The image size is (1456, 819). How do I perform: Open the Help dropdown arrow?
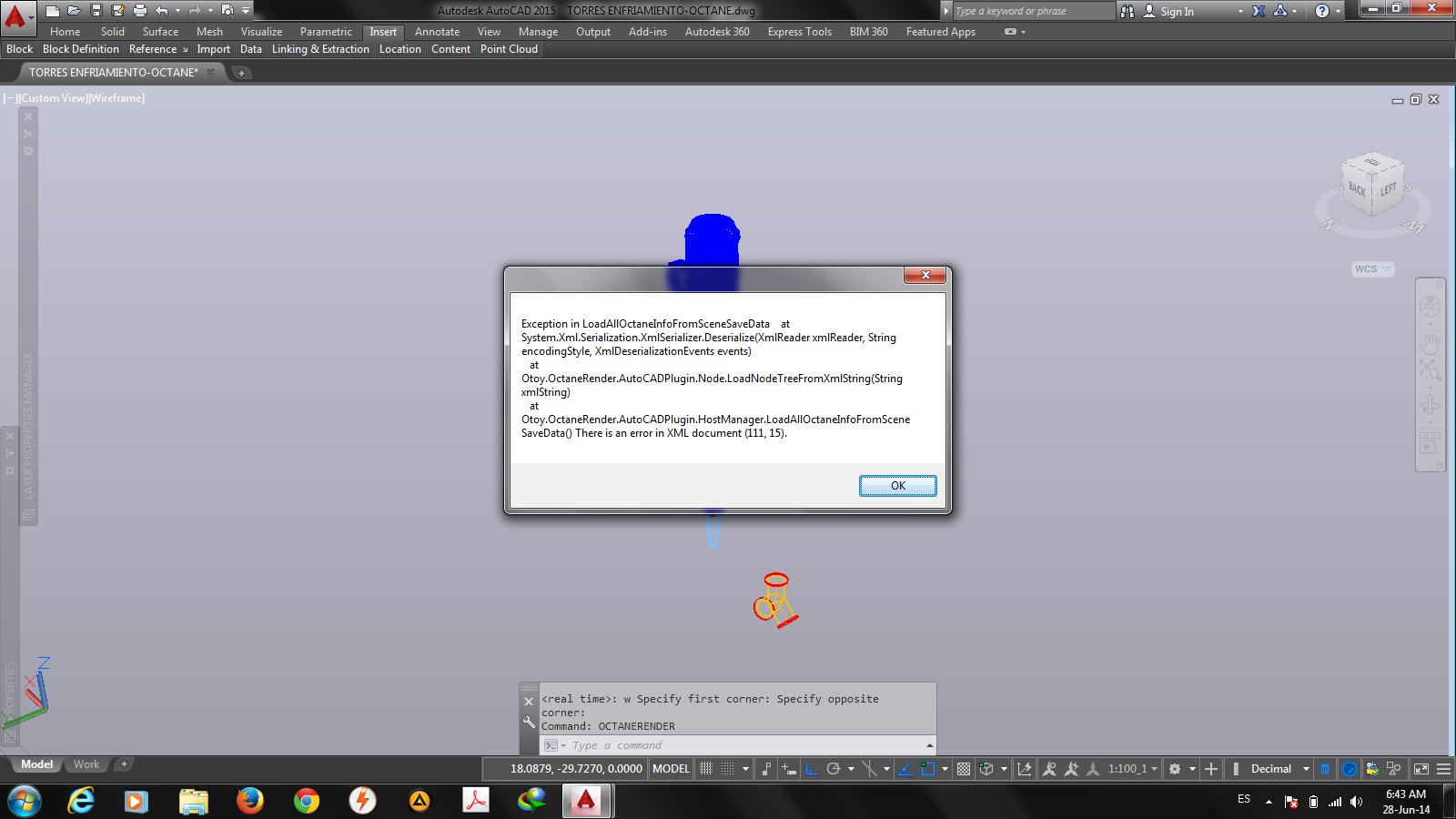click(x=1338, y=12)
